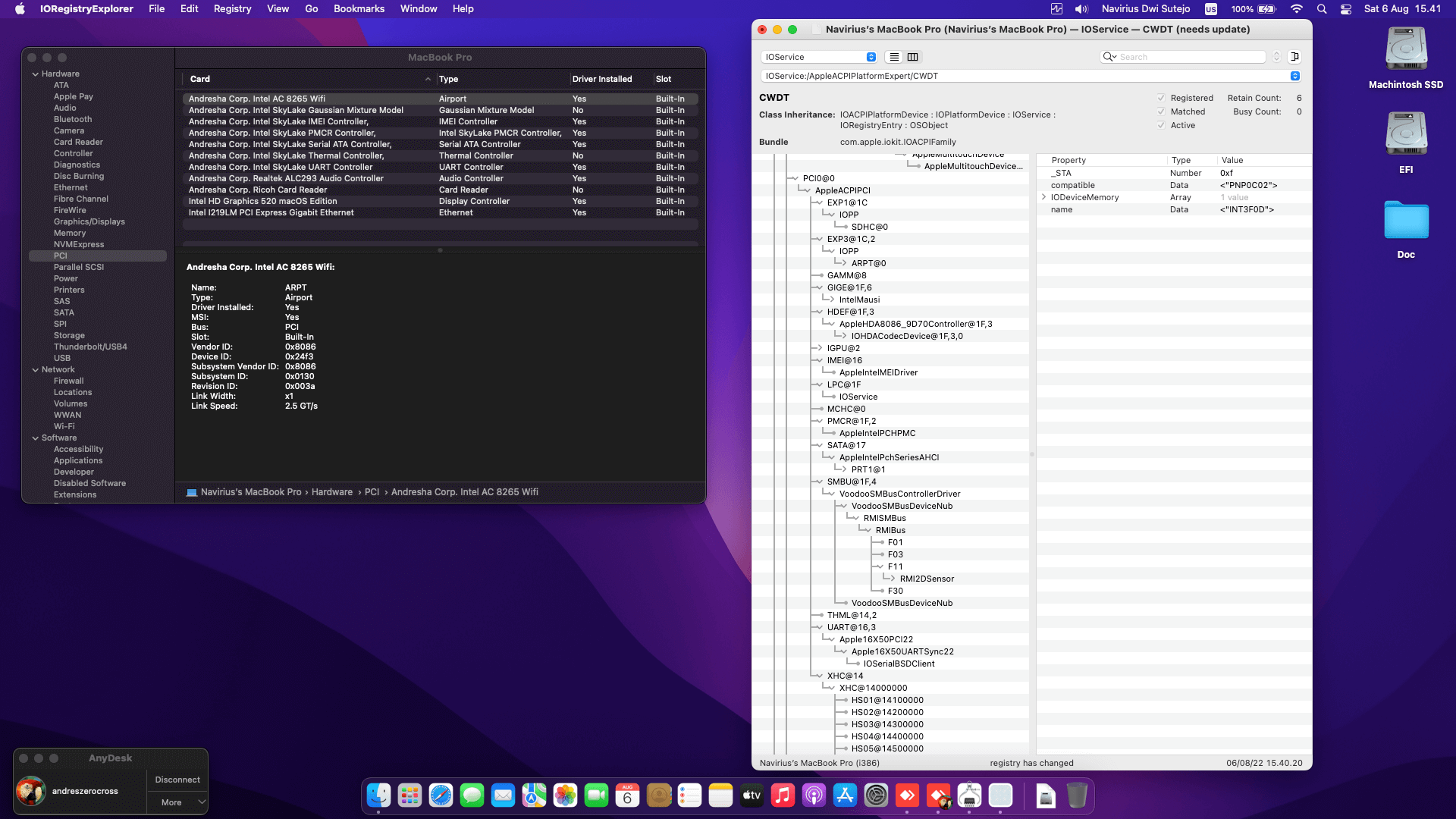Open the Registry menu
Screen dimensions: 1456x819
pos(232,8)
